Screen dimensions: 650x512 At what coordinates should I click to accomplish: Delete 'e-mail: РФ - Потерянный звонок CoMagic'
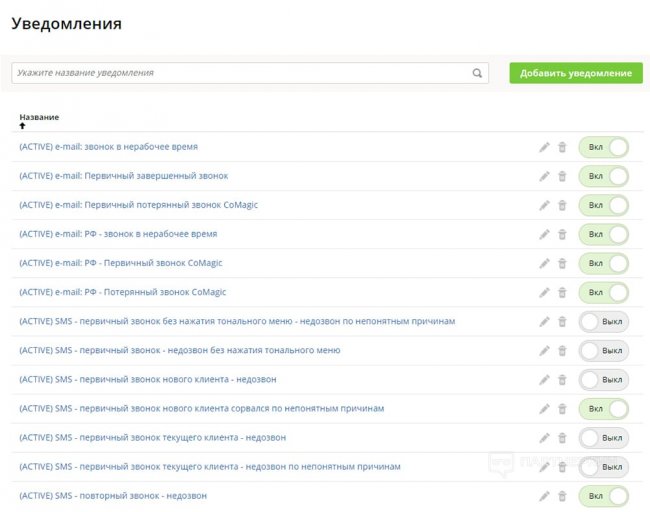coord(562,292)
